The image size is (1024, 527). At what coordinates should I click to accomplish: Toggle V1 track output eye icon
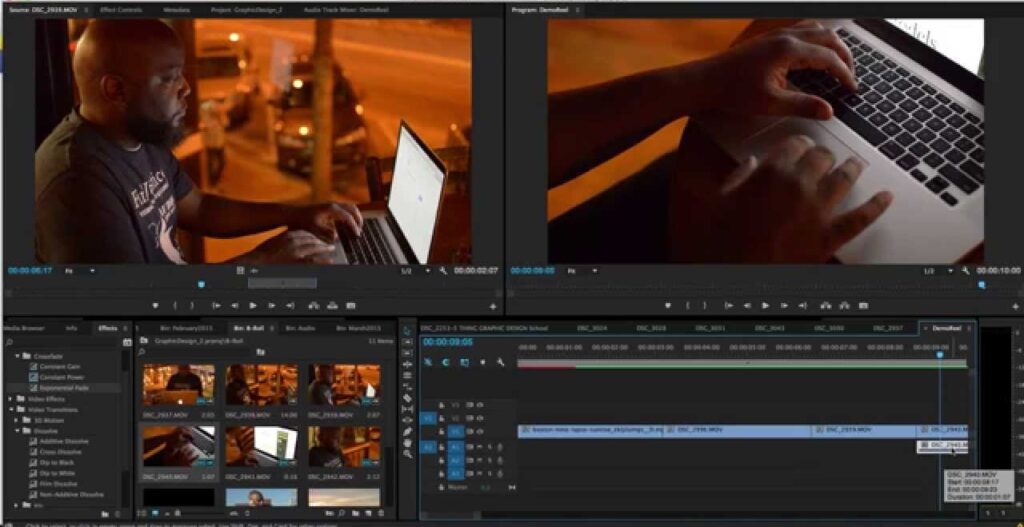click(480, 431)
